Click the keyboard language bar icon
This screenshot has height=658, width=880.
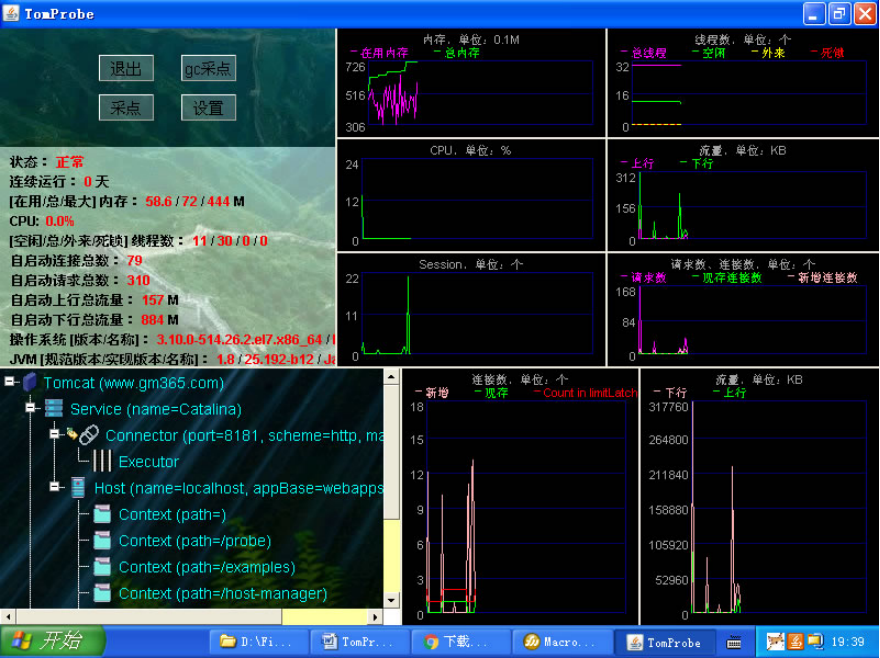(734, 642)
